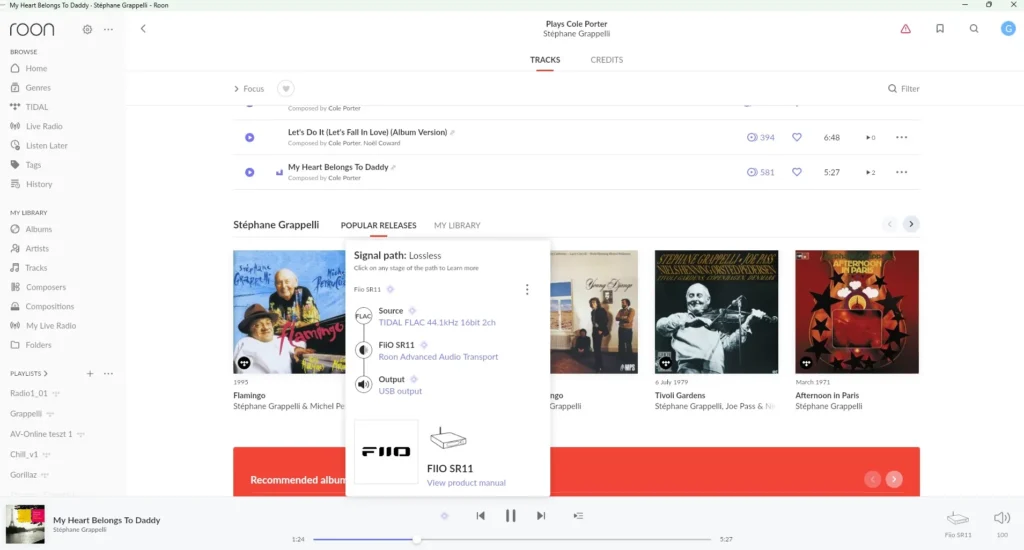The image size is (1024, 550).
Task: Expand the Focus options
Action: [x=249, y=89]
